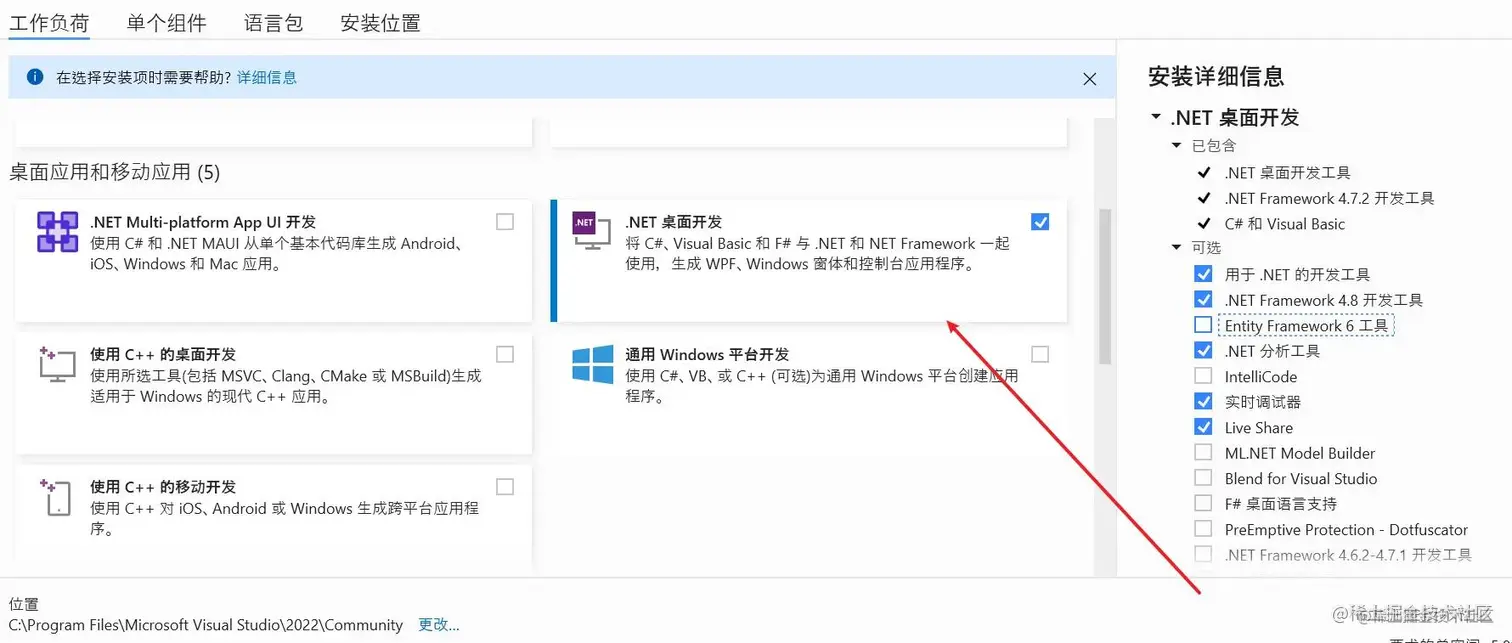Enable the Entity Framework 6 工具 checkbox
Viewport: 1512px width, 643px height.
point(1204,325)
